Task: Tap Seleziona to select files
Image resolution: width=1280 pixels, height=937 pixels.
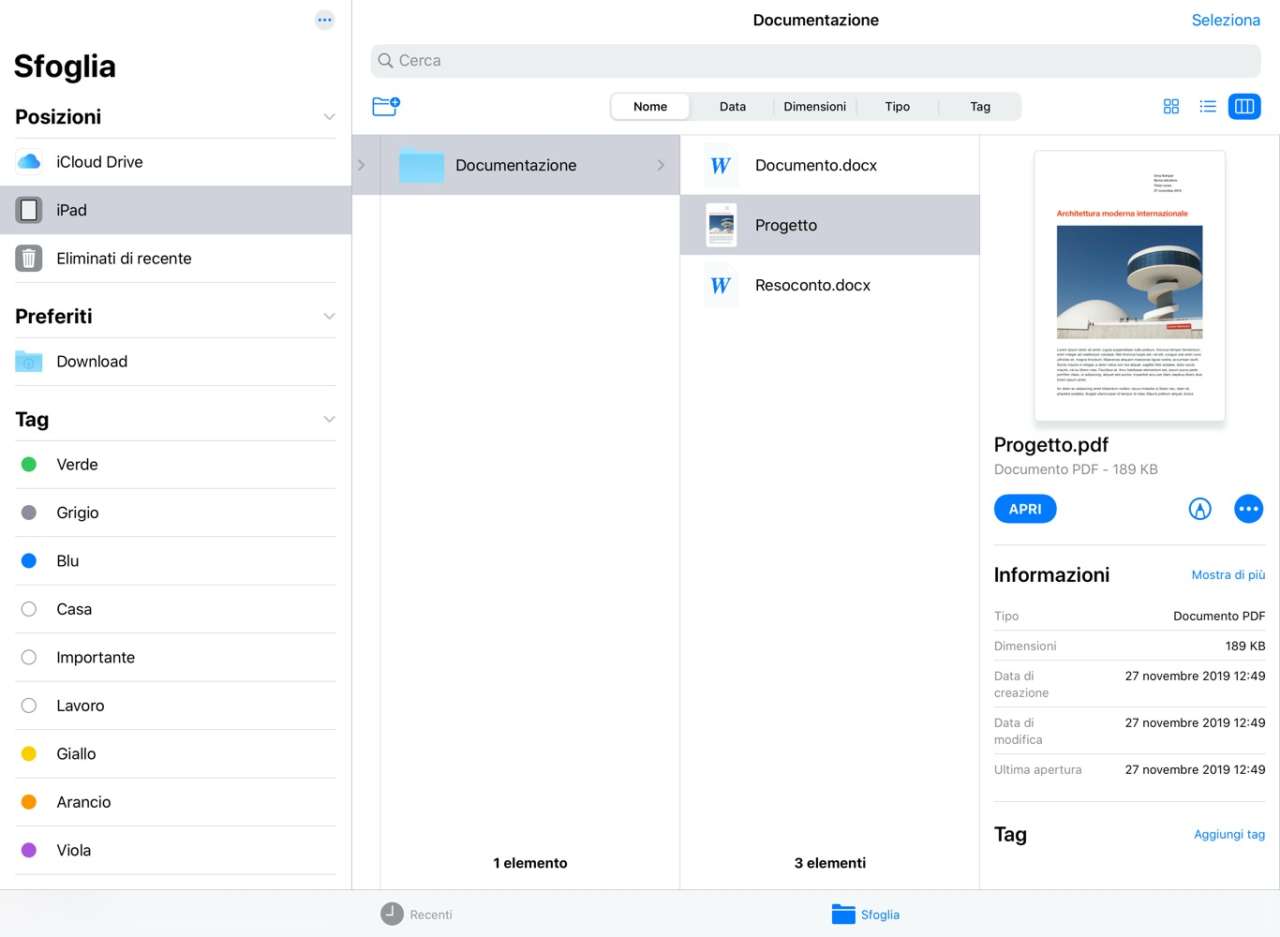Action: click(1226, 20)
